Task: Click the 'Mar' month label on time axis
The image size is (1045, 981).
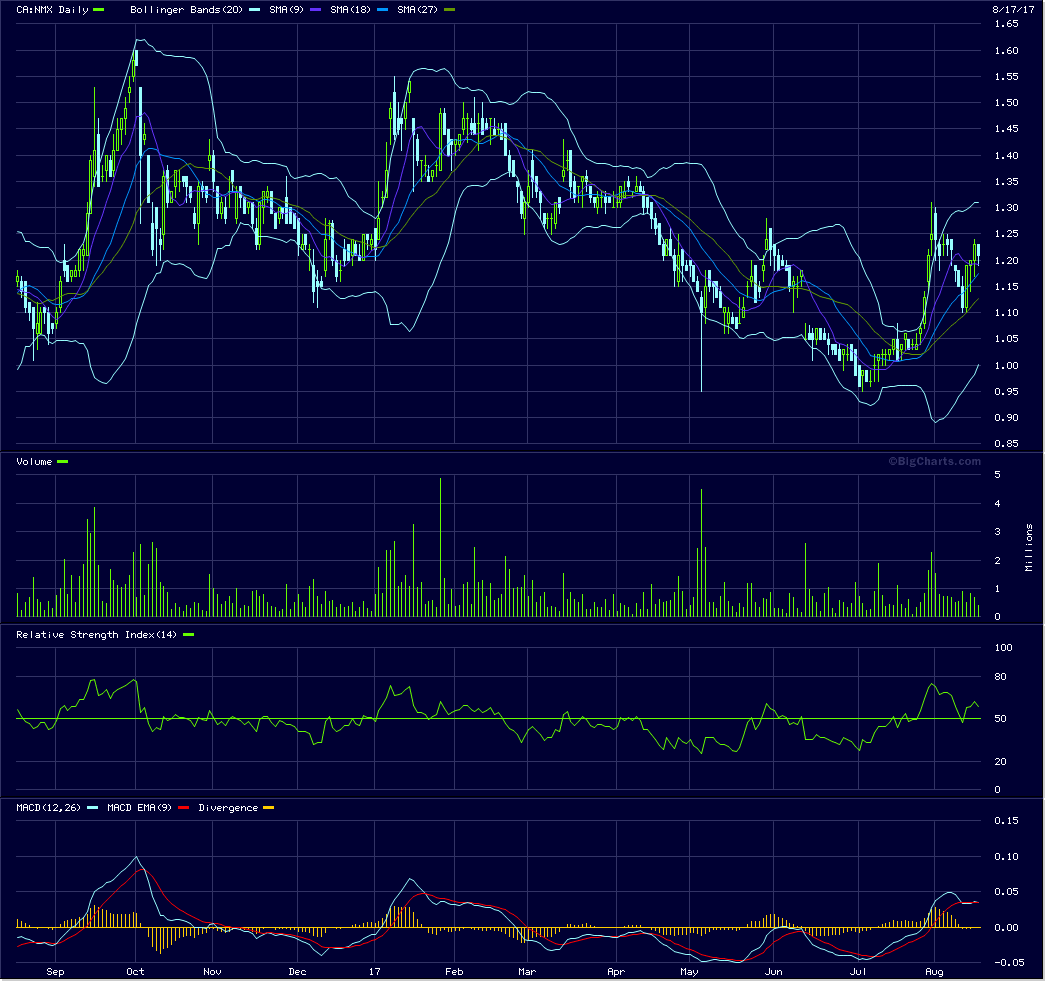Action: coord(527,972)
